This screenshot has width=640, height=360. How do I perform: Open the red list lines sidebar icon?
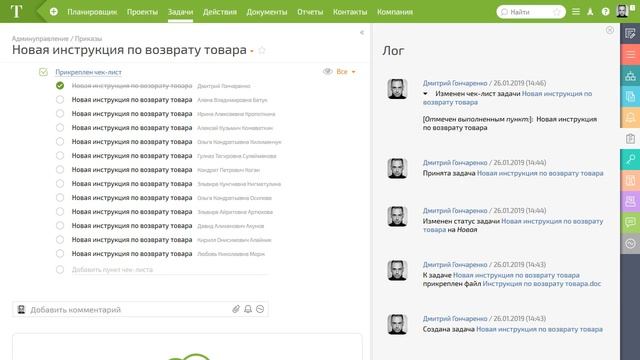coord(630,54)
